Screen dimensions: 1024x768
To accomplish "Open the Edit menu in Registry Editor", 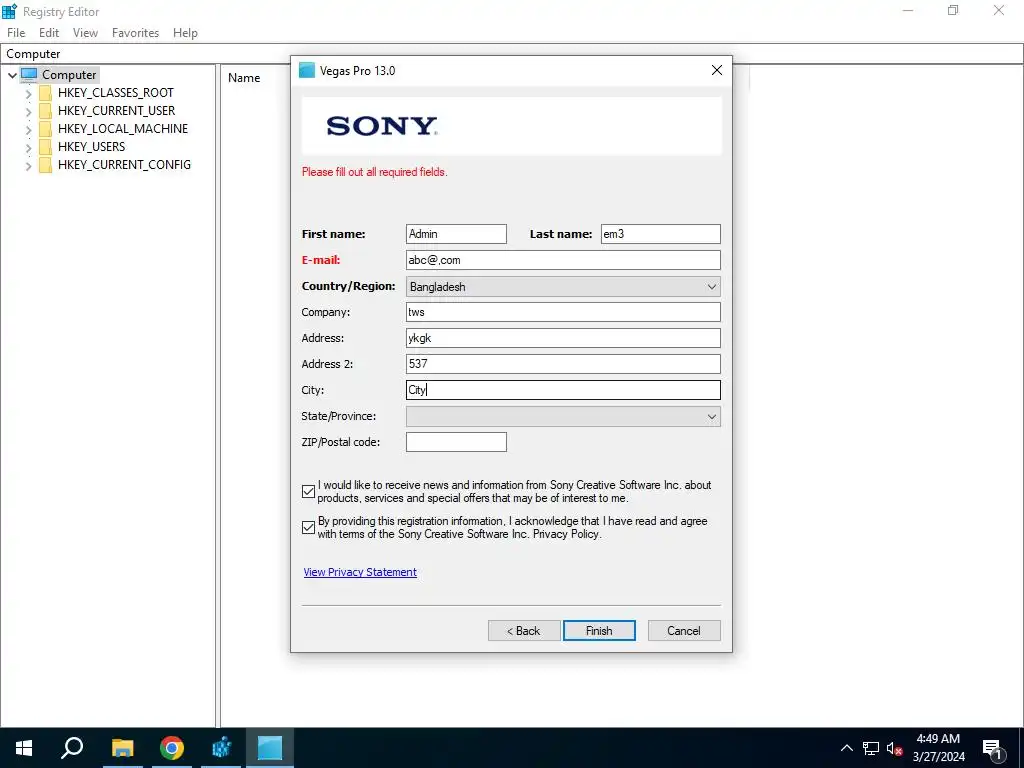I will pos(49,33).
